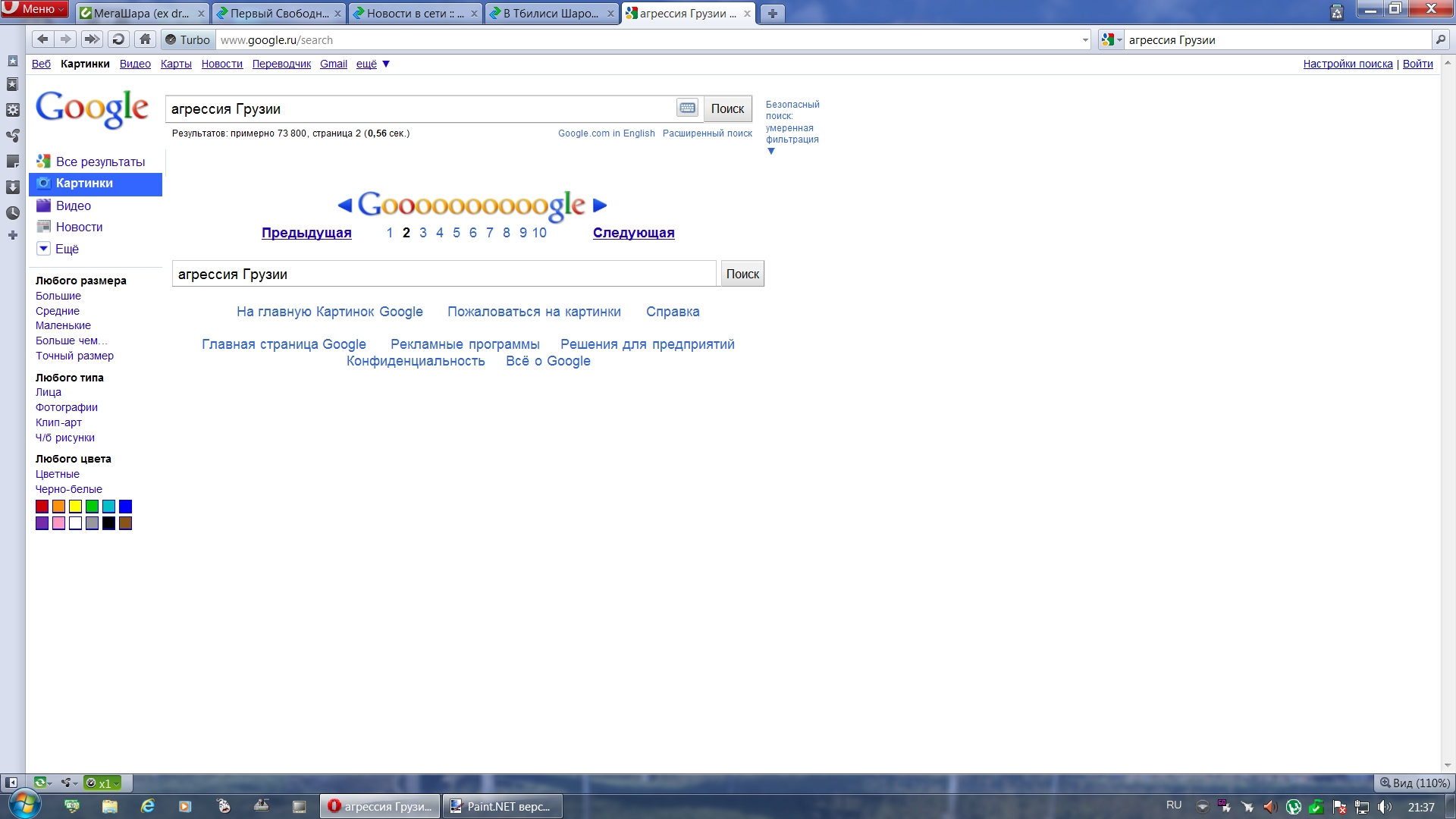Add a panel with sidebar plus icon
Screen dimensions: 1456x819
tap(13, 236)
